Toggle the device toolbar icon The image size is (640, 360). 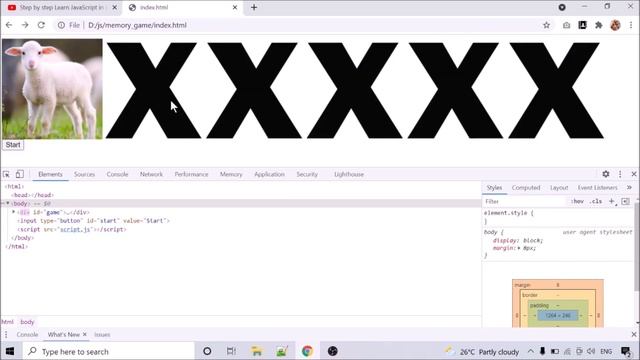pyautogui.click(x=19, y=174)
